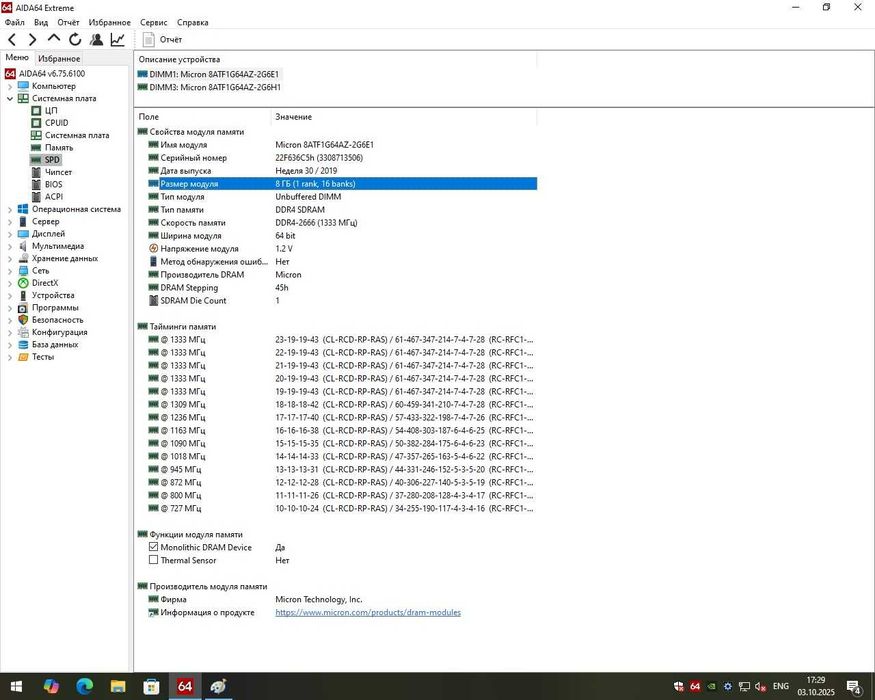Expand the Операционная система node
875x700 pixels.
tap(9, 210)
